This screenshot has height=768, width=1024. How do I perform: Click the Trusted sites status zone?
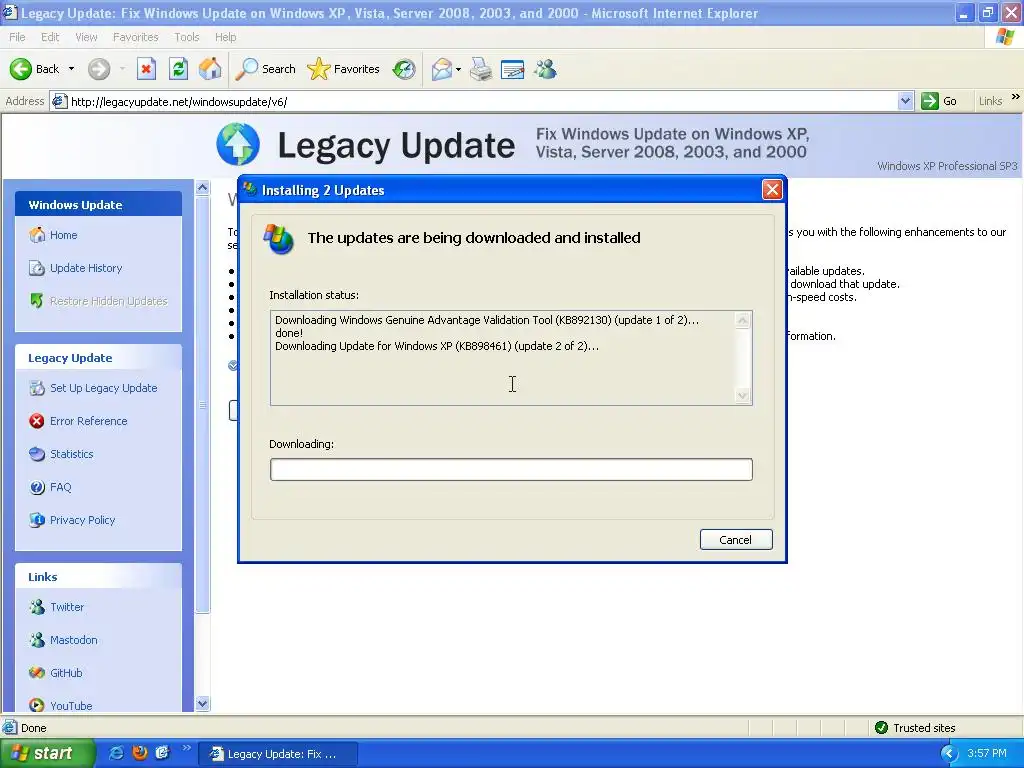[916, 728]
